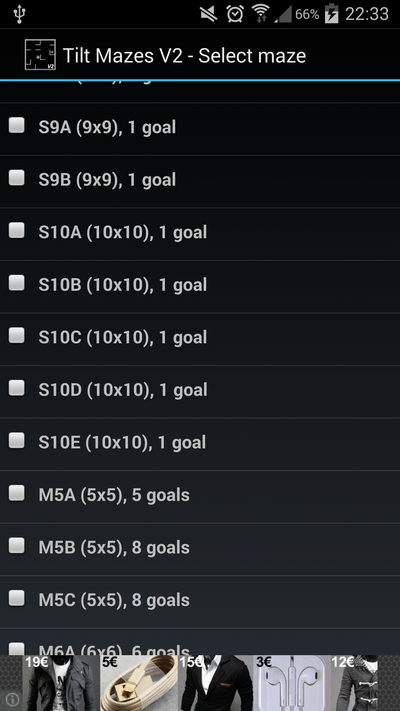Open the 19€ jacket ad thumbnail
This screenshot has height=711, width=400.
(x=61, y=683)
